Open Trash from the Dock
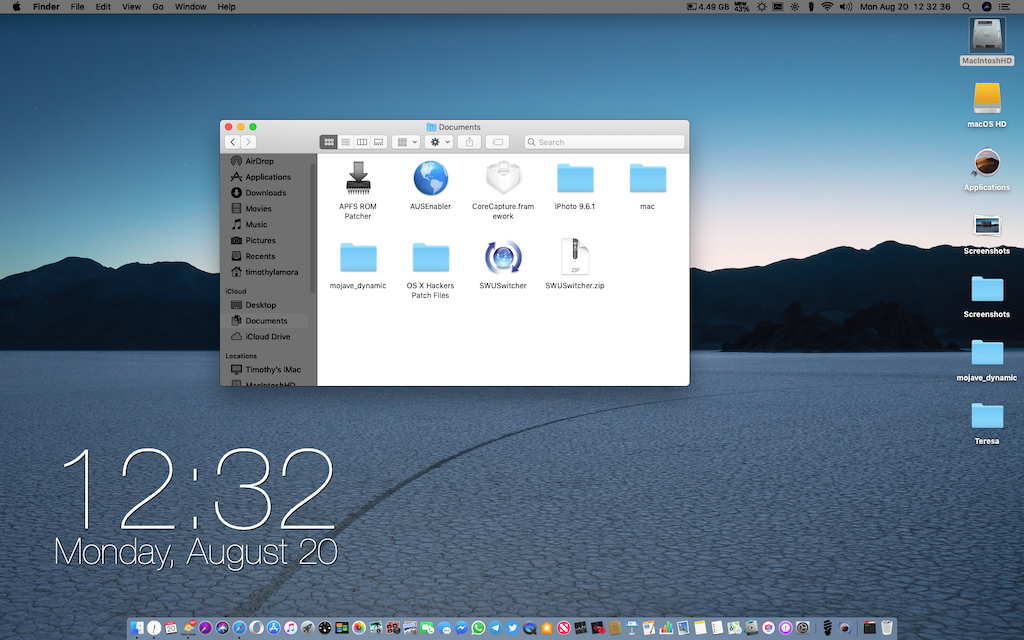Screen dimensions: 1024x640 pyautogui.click(x=887, y=628)
